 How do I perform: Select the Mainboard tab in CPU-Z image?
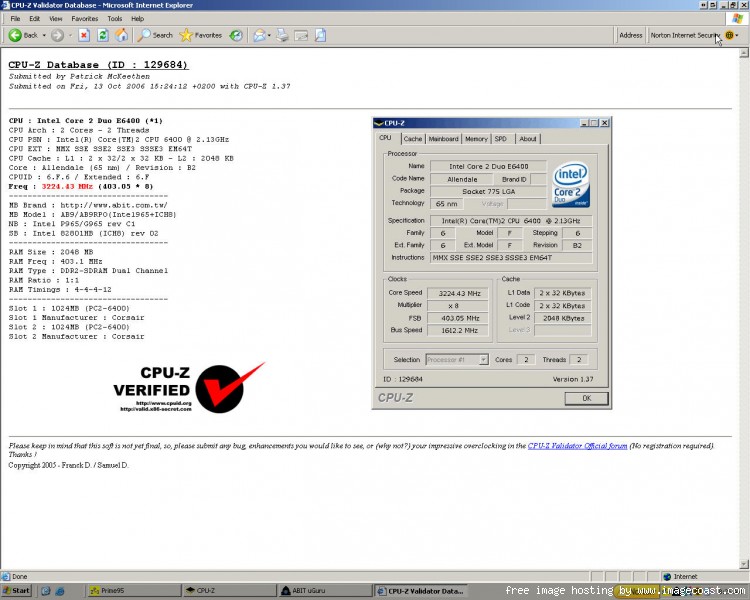tap(443, 139)
